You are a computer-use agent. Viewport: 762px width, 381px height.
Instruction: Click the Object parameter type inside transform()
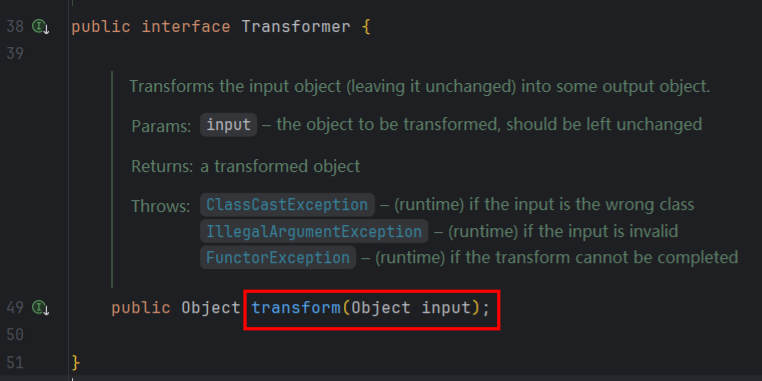(x=381, y=308)
